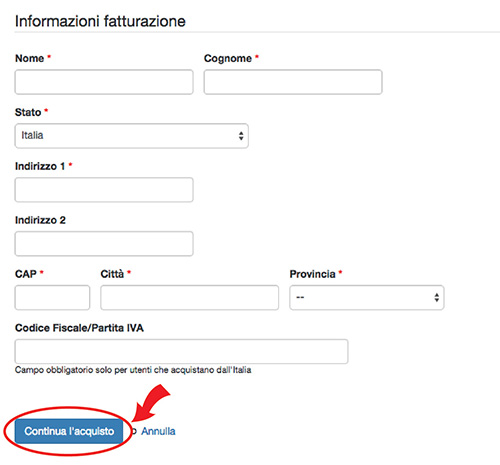Focus the CAP postal code field
Viewport: 500px width, 465px height.
point(52,297)
